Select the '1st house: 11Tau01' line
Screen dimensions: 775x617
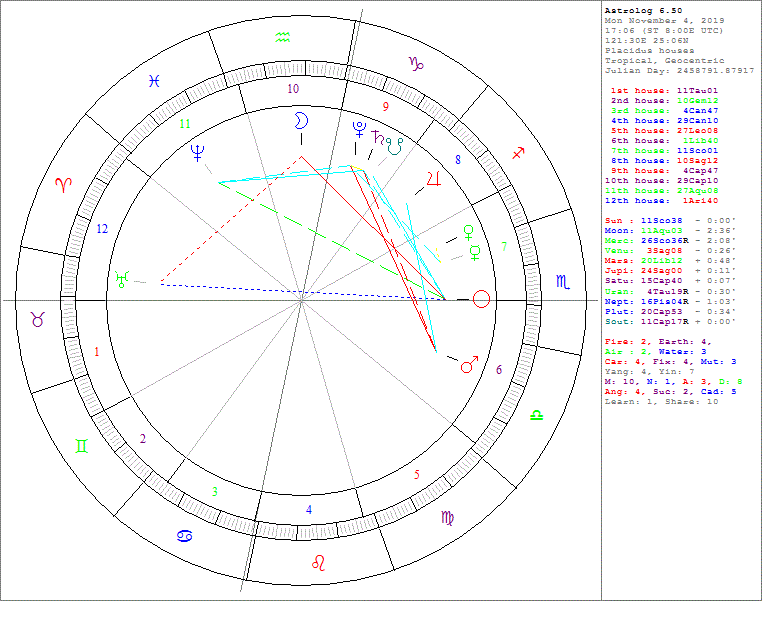click(664, 91)
